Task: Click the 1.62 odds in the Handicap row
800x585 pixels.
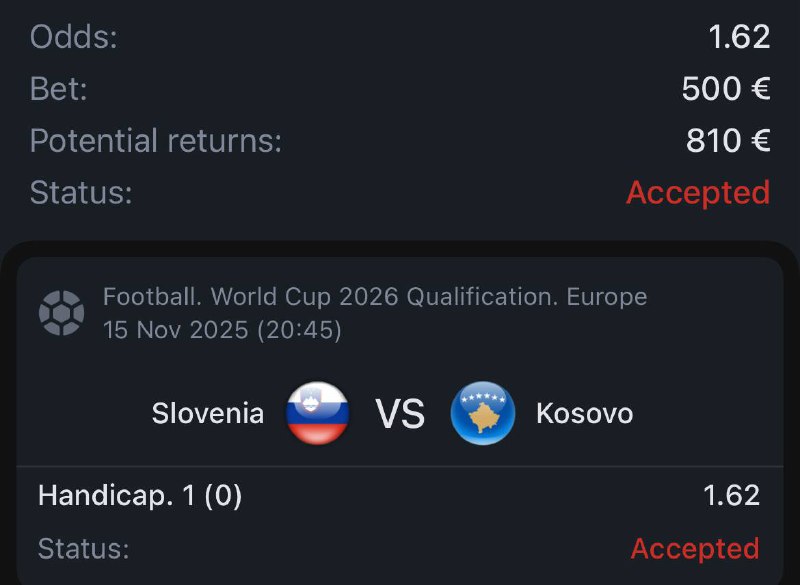Action: click(730, 495)
